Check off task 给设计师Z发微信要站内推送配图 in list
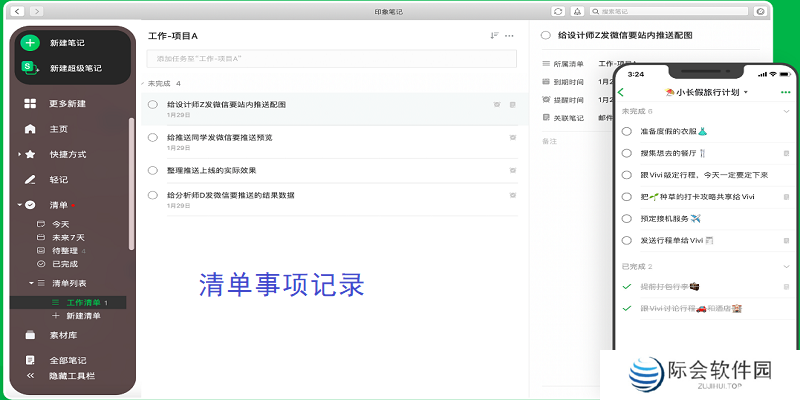 153,104
